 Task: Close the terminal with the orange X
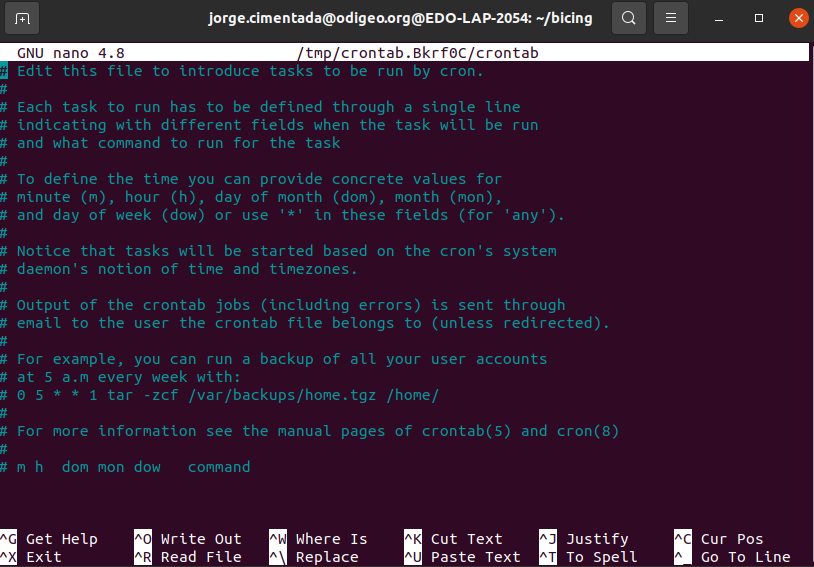click(x=796, y=18)
